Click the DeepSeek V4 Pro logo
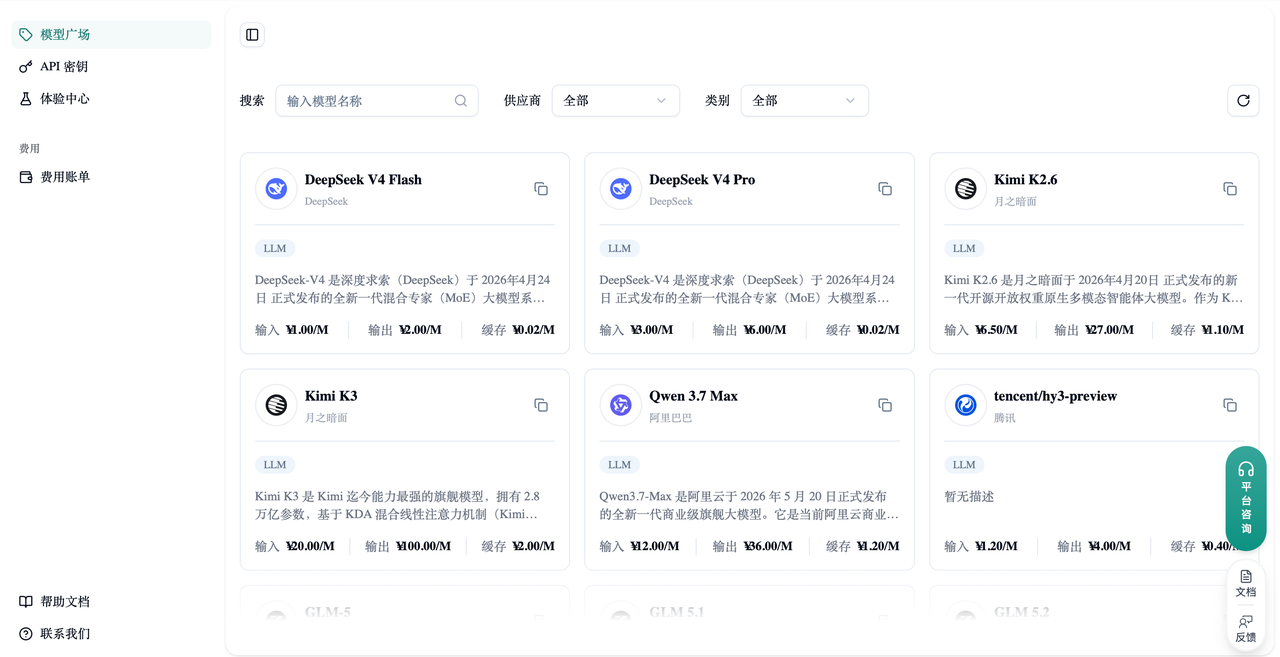This screenshot has height=657, width=1280. 621,189
